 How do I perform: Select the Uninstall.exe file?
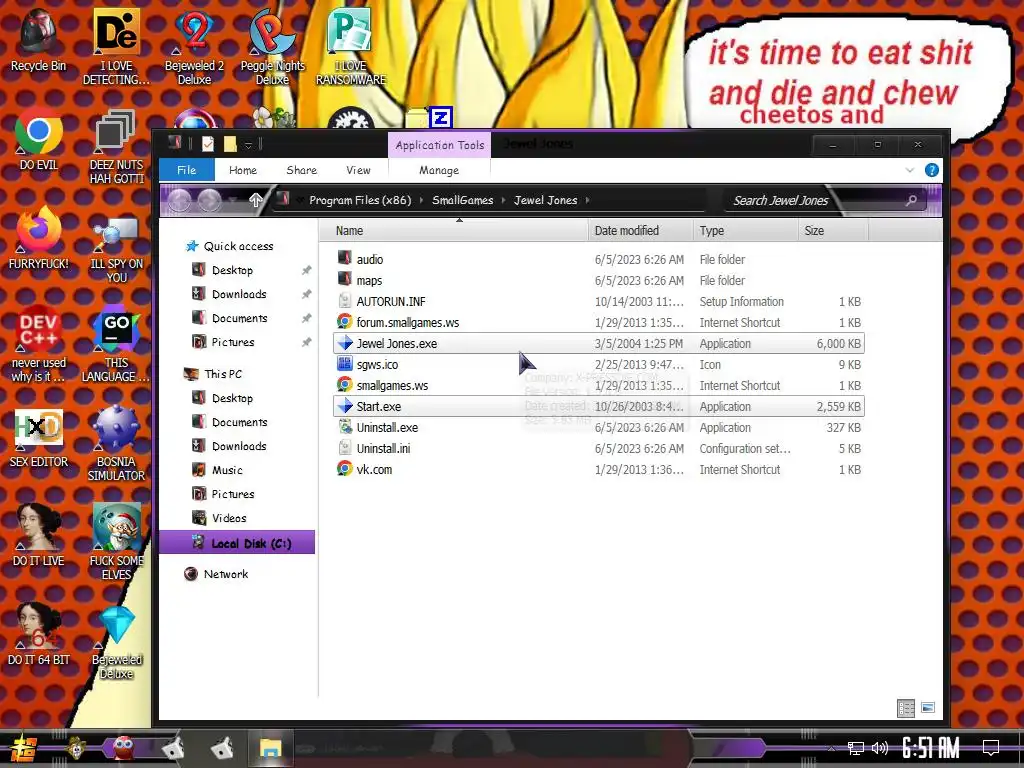pos(599,428)
